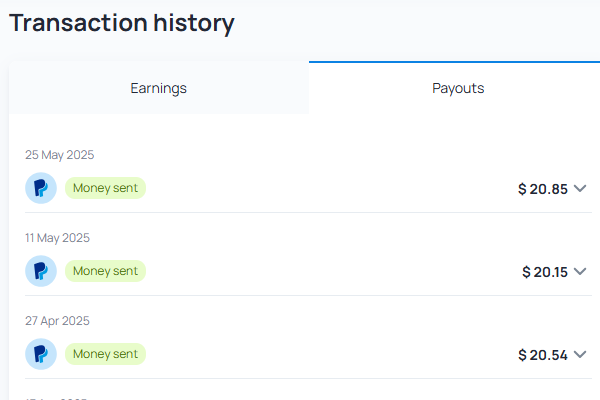
Task: Click the $ 20.15 amount
Action: click(x=545, y=272)
